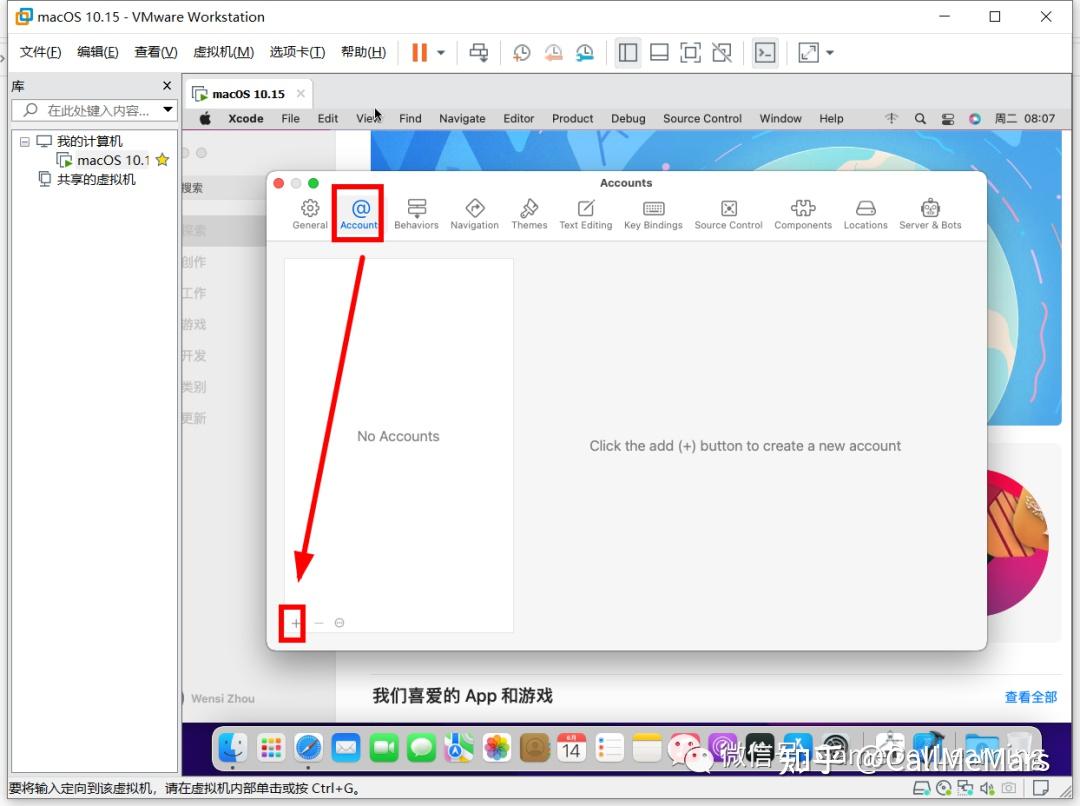Collapse the 我的计算机 tree node
Viewport: 1080px width, 806px height.
click(25, 141)
